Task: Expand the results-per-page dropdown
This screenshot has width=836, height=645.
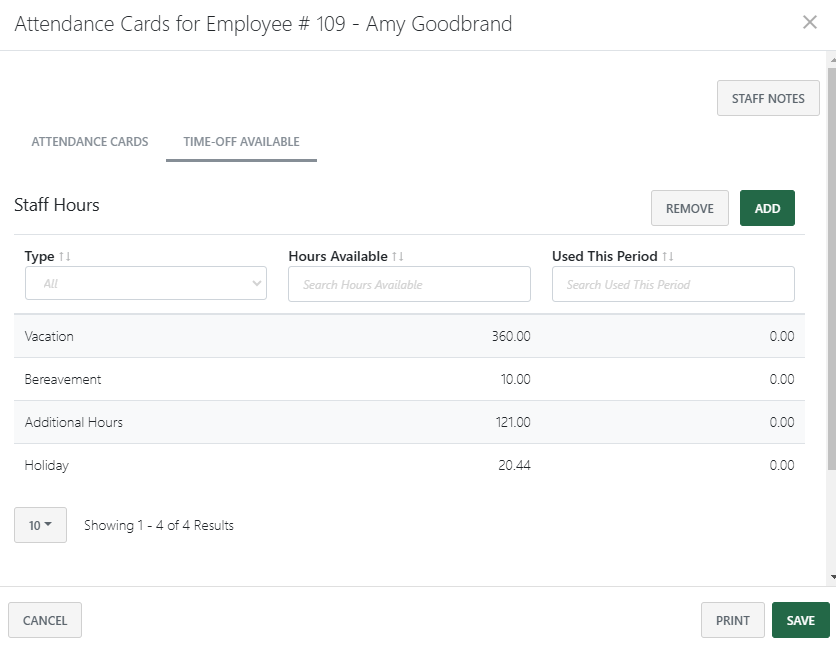Action: [40, 524]
